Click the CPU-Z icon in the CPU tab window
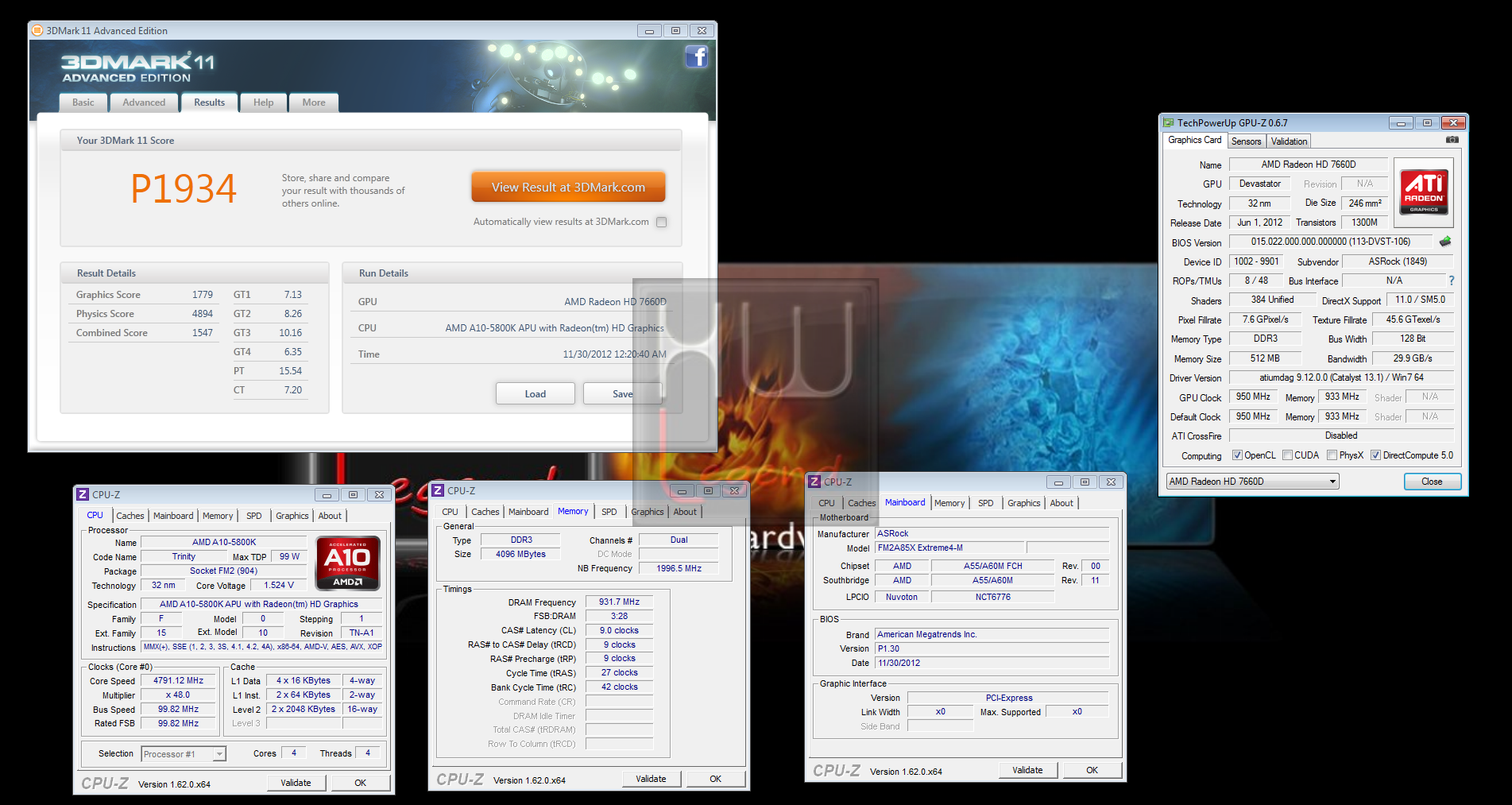The width and height of the screenshot is (1512, 805). point(83,494)
